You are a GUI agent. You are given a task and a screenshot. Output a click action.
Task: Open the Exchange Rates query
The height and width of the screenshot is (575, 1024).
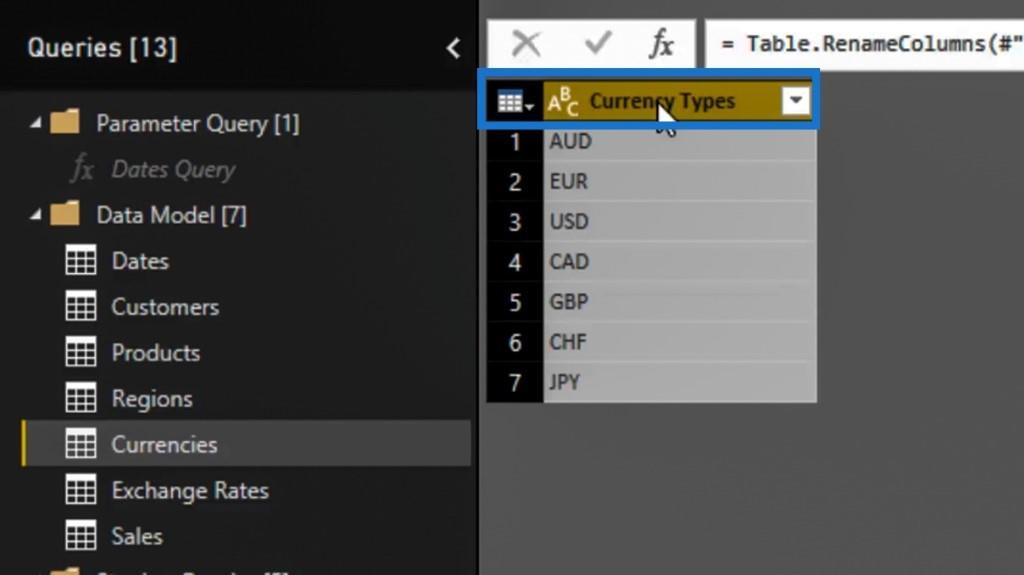(x=189, y=491)
